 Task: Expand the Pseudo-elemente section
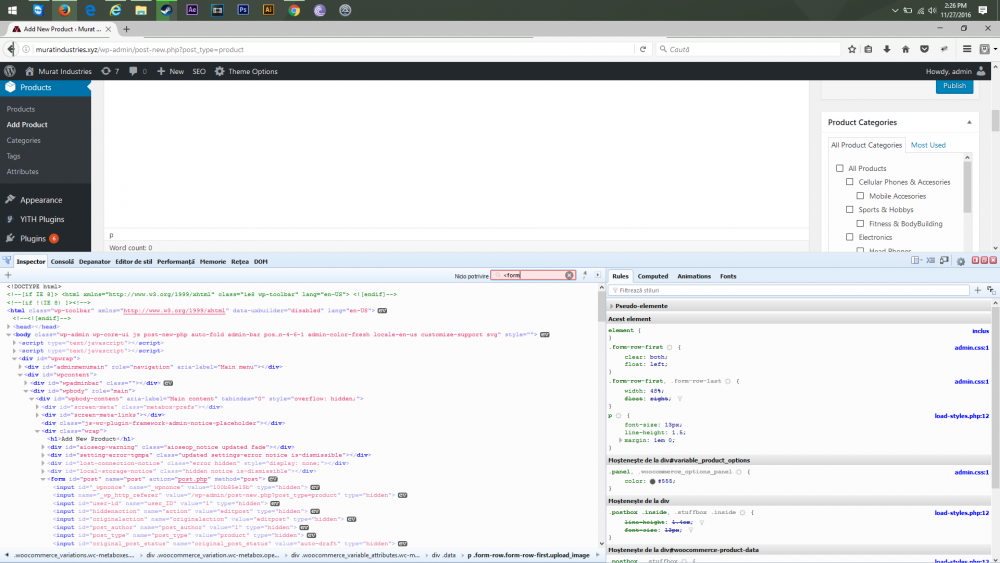[612, 306]
